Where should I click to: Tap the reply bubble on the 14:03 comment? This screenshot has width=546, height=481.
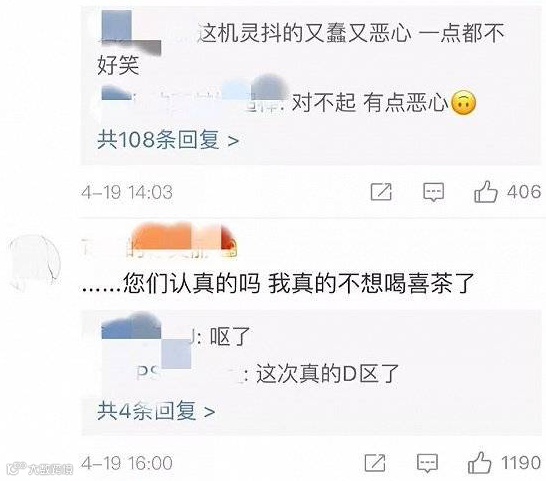tap(433, 192)
